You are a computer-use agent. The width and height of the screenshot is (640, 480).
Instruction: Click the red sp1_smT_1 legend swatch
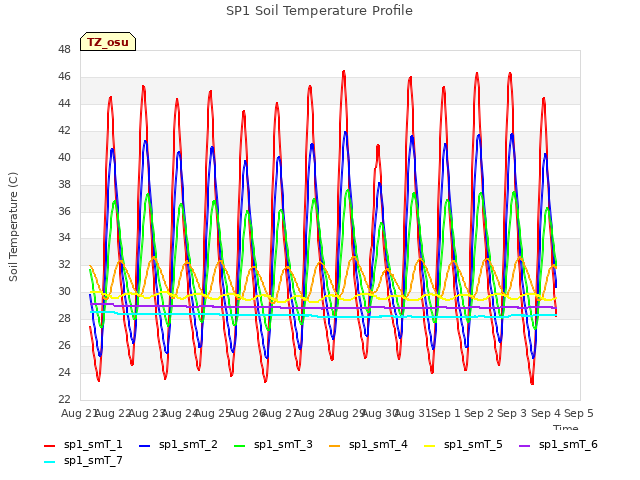[49, 446]
